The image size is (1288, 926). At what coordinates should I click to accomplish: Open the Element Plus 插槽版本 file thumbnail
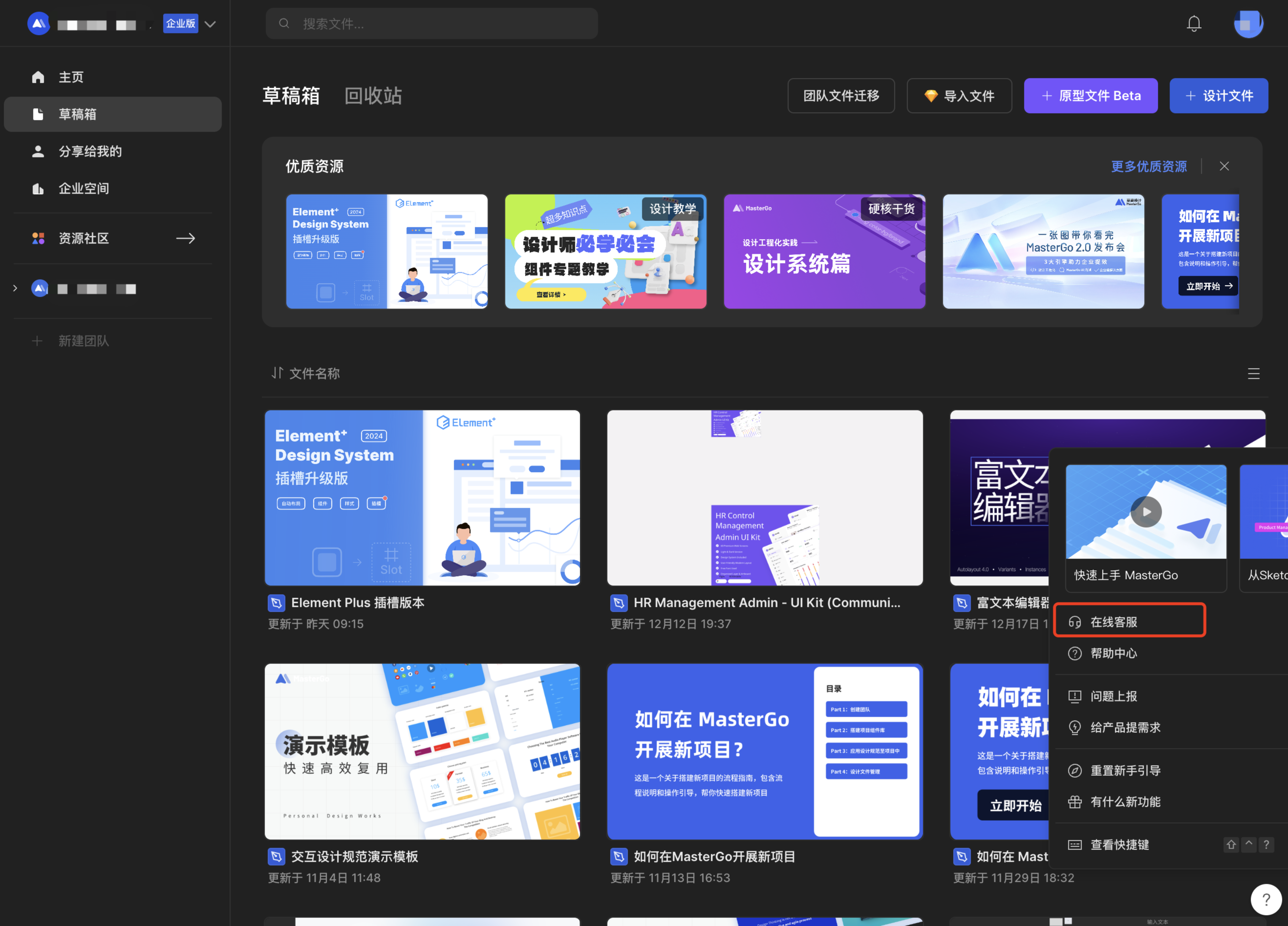[422, 498]
